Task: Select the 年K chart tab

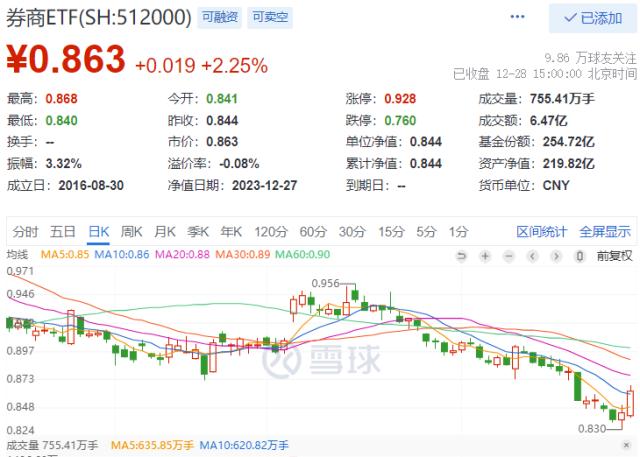Action: coord(231,232)
